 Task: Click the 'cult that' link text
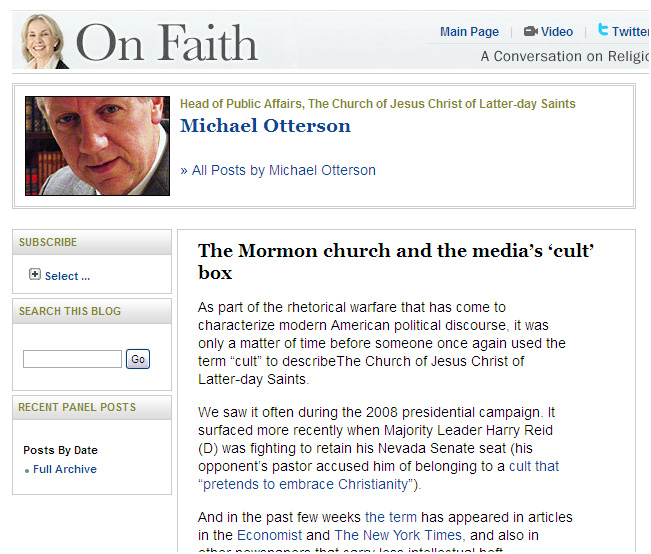coord(534,466)
